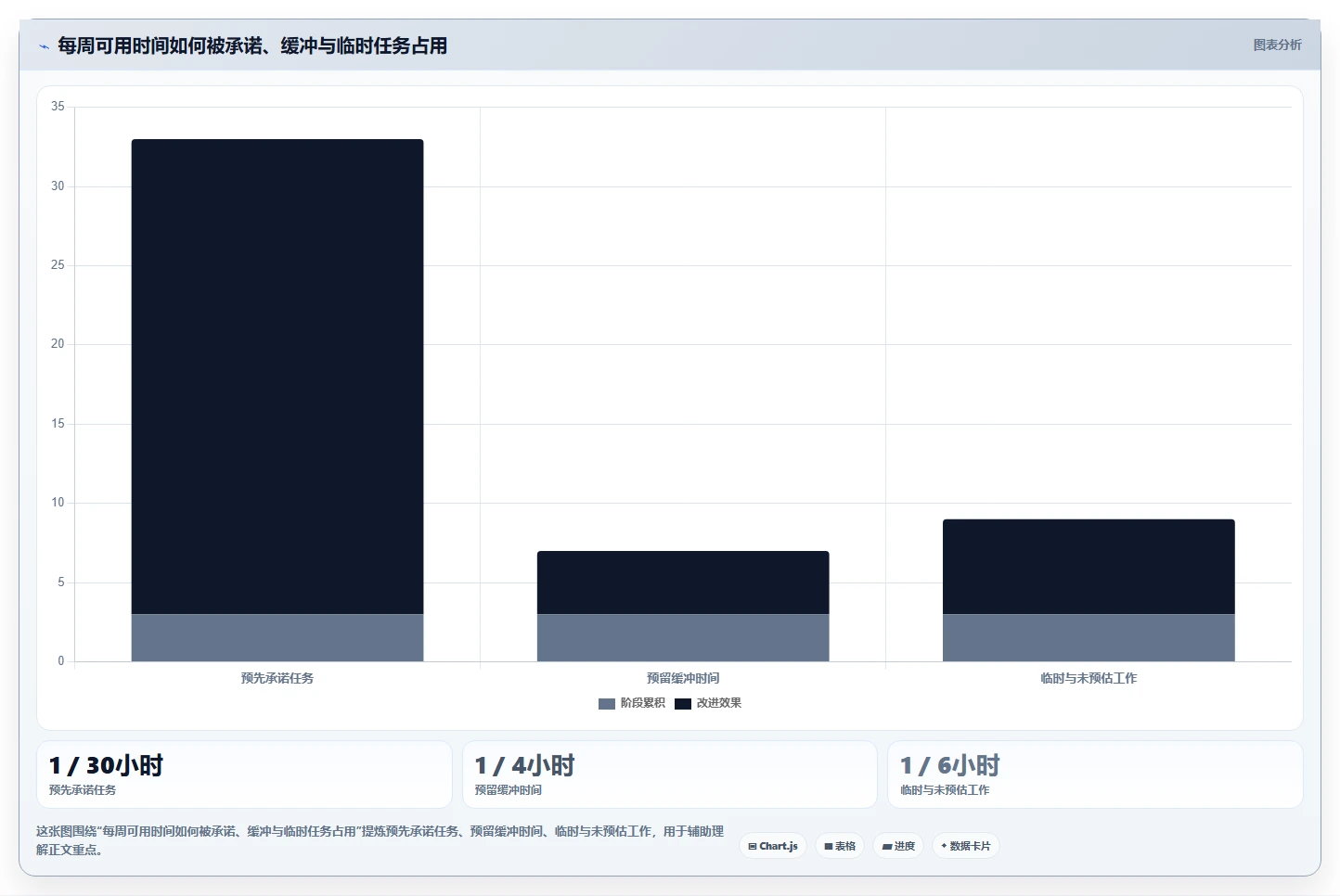
Task: Click the y-axis value 10
Action: click(x=58, y=503)
